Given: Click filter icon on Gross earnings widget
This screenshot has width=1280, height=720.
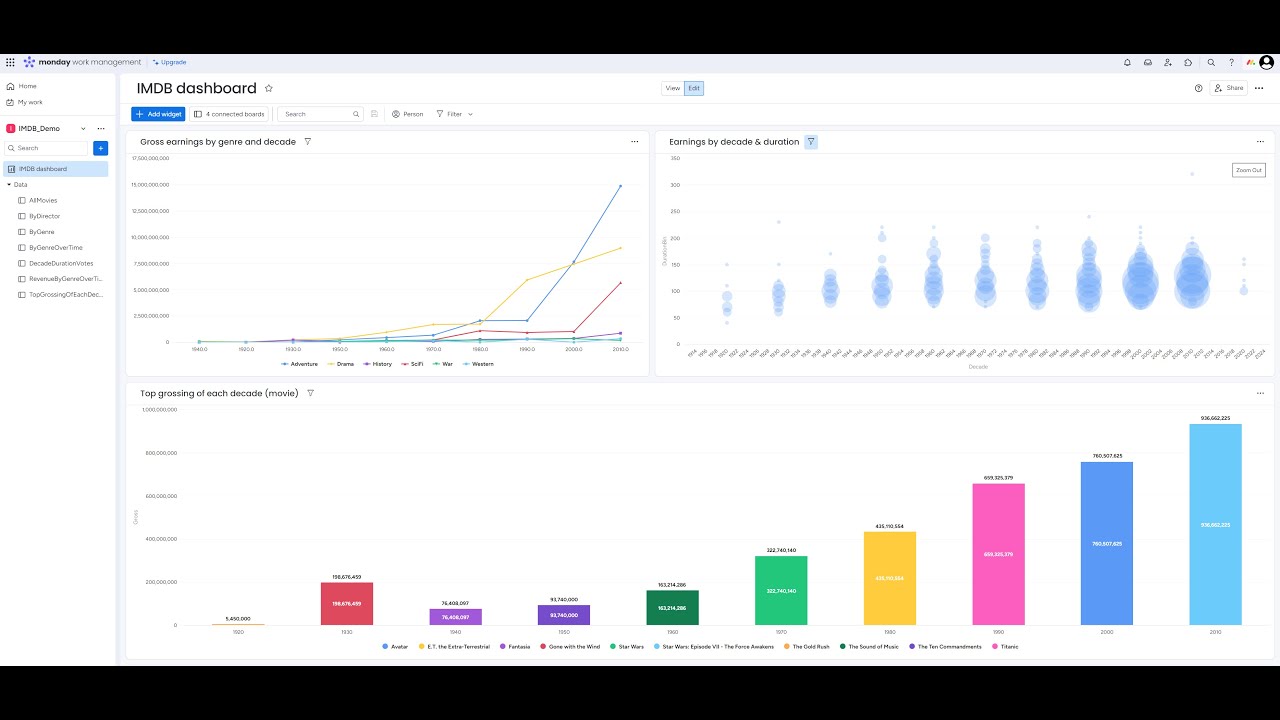Looking at the screenshot, I should point(307,142).
